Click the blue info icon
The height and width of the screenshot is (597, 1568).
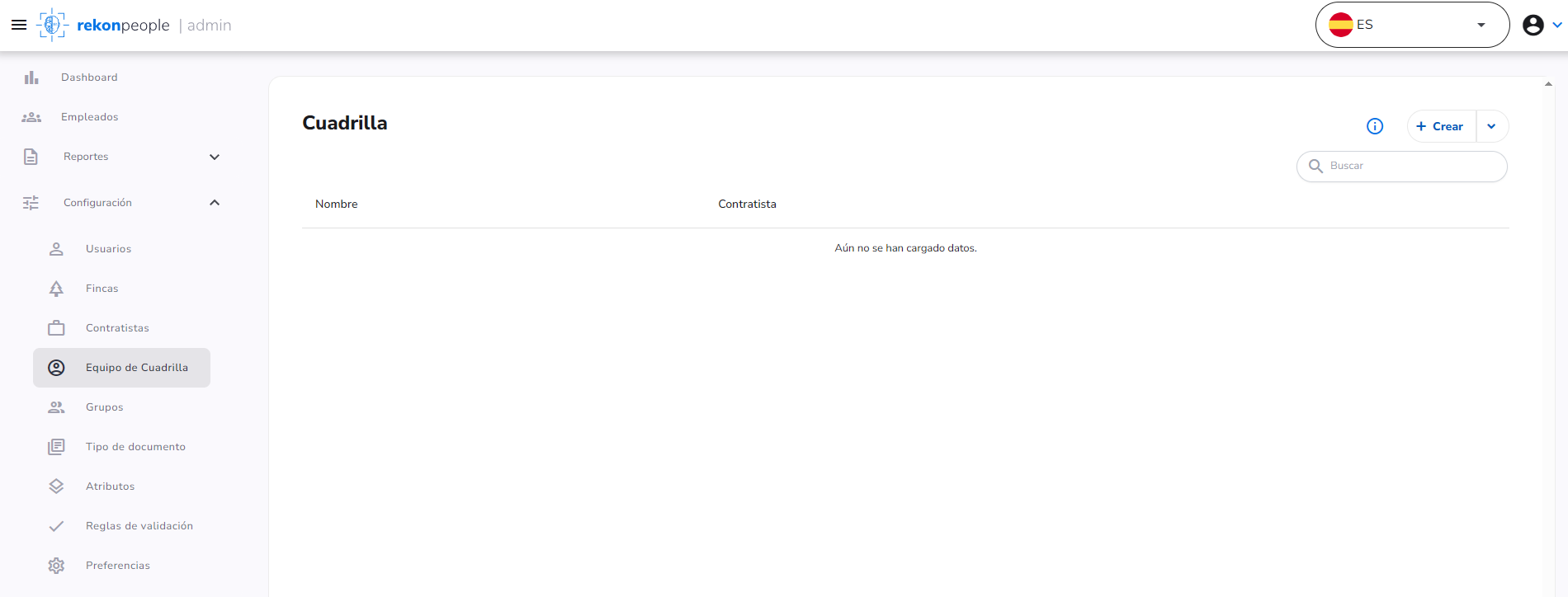pyautogui.click(x=1375, y=126)
